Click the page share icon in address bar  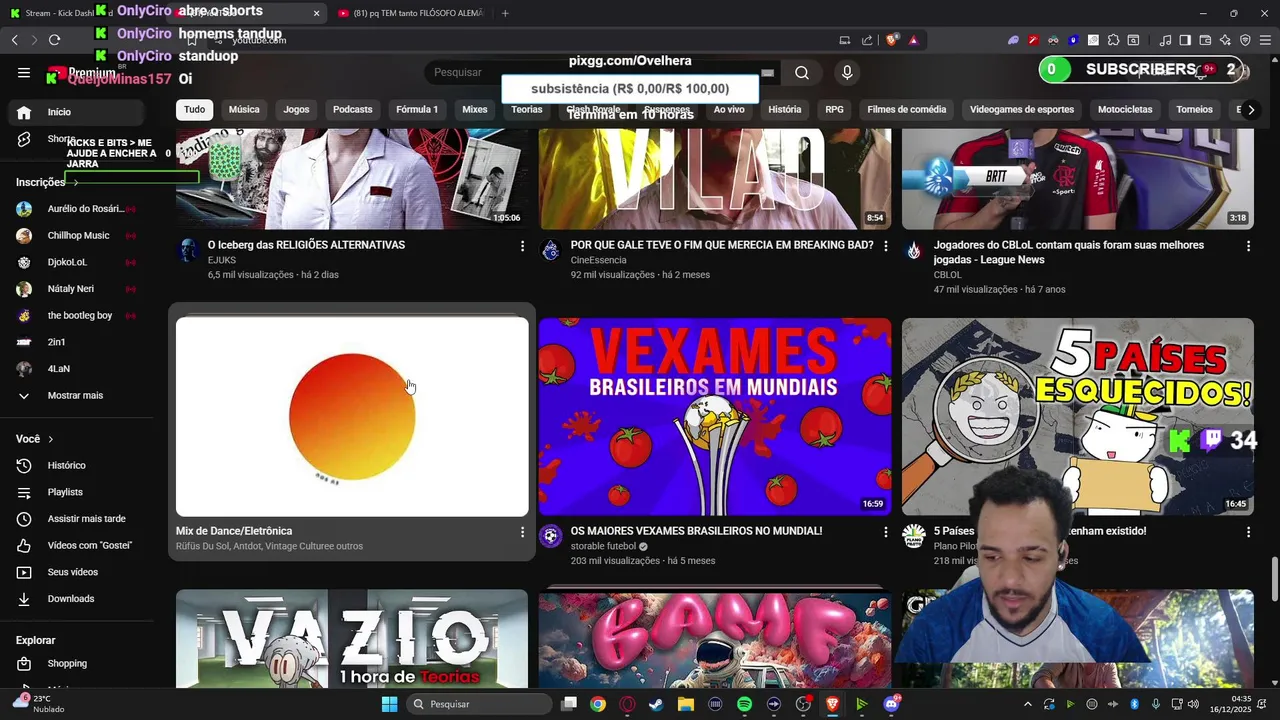pos(867,40)
